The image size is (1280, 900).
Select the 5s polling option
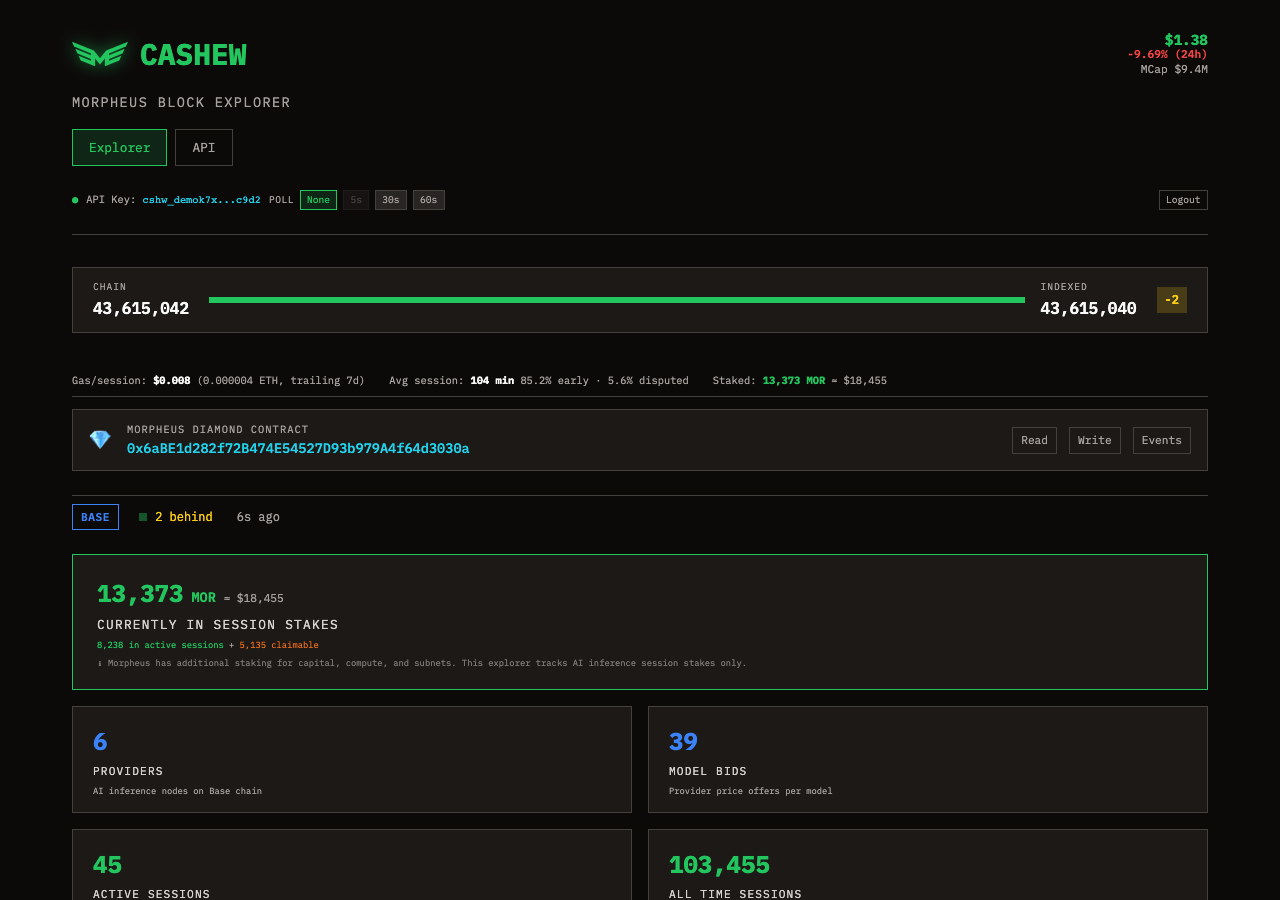355,200
